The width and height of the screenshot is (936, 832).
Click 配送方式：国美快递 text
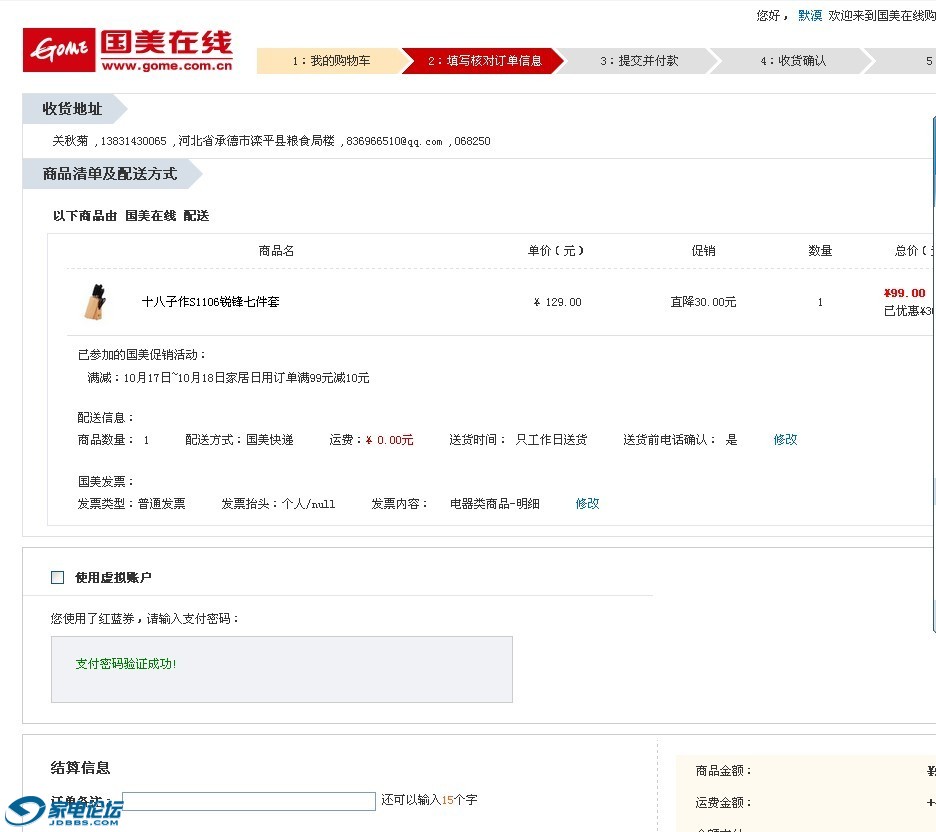(239, 440)
